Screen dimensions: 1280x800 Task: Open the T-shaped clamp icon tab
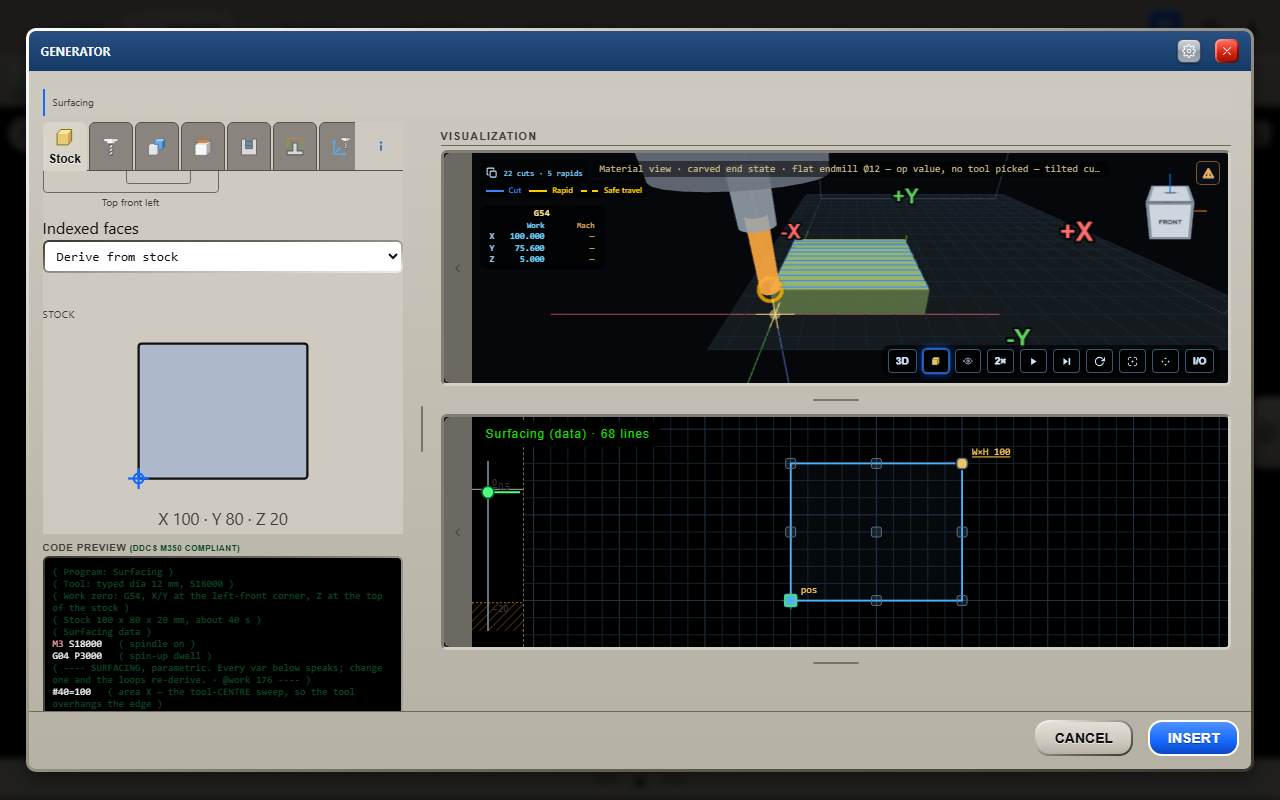(295, 146)
